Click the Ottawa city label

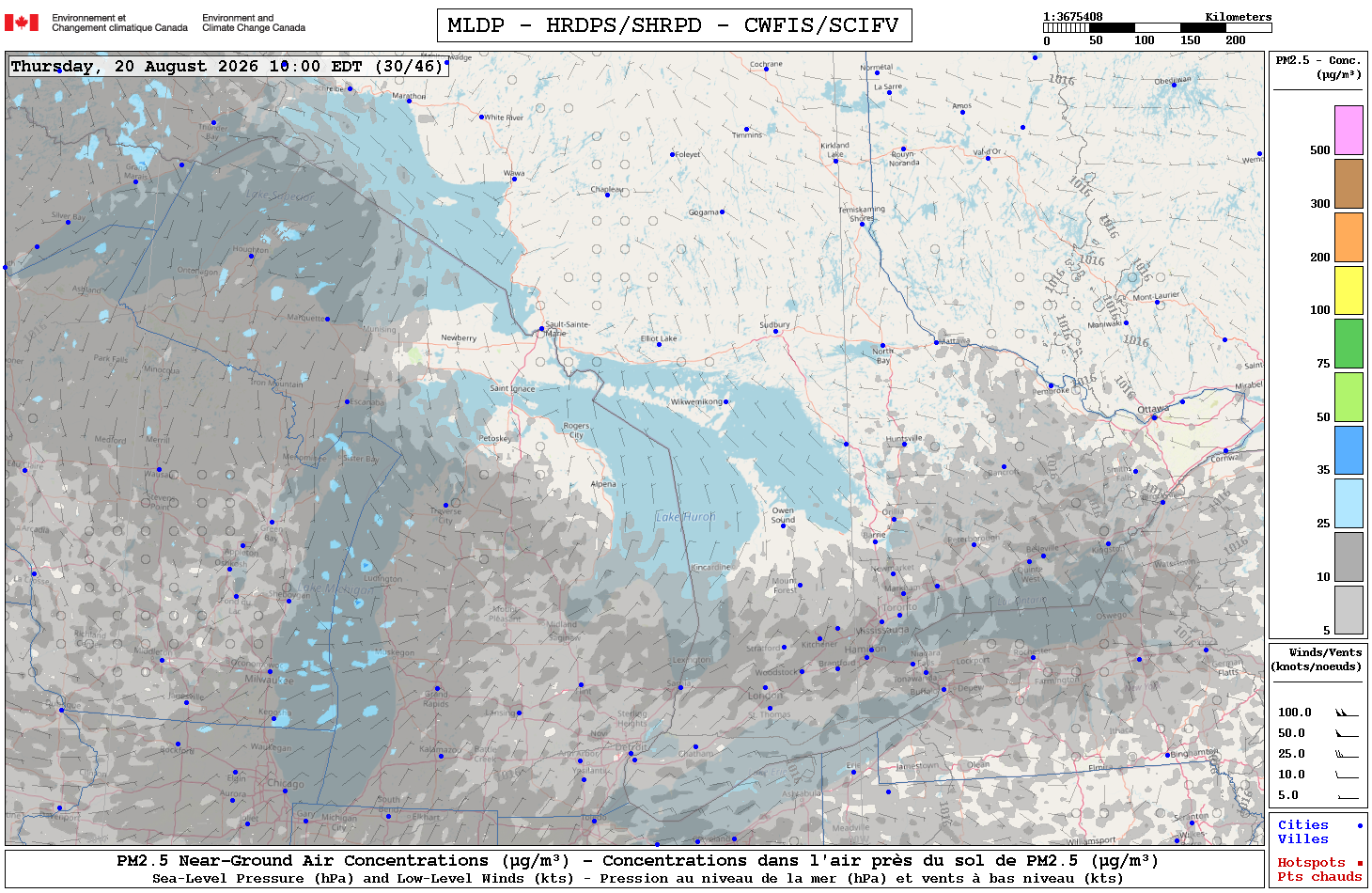coord(1153,410)
